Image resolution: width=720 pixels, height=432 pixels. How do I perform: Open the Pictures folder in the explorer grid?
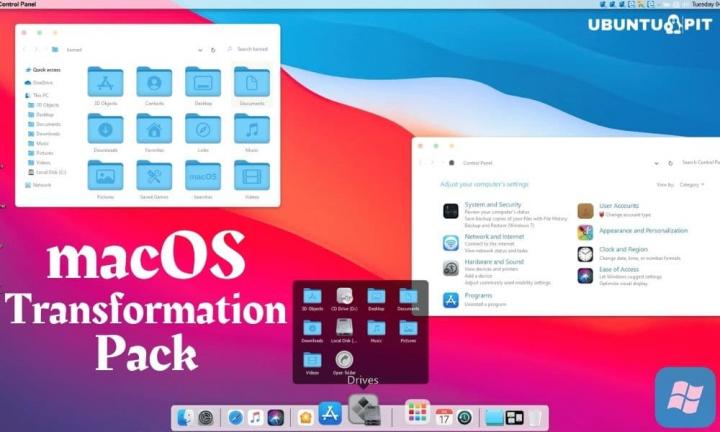[106, 176]
